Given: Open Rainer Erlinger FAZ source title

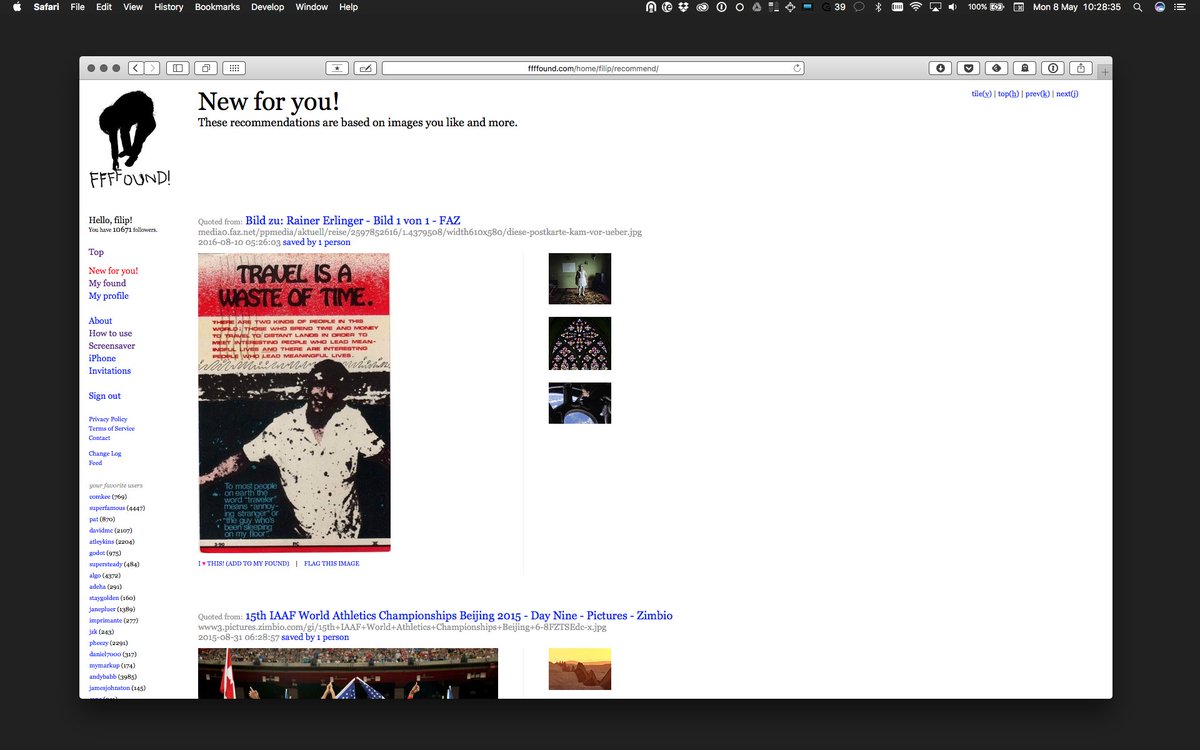Looking at the screenshot, I should (x=352, y=220).
